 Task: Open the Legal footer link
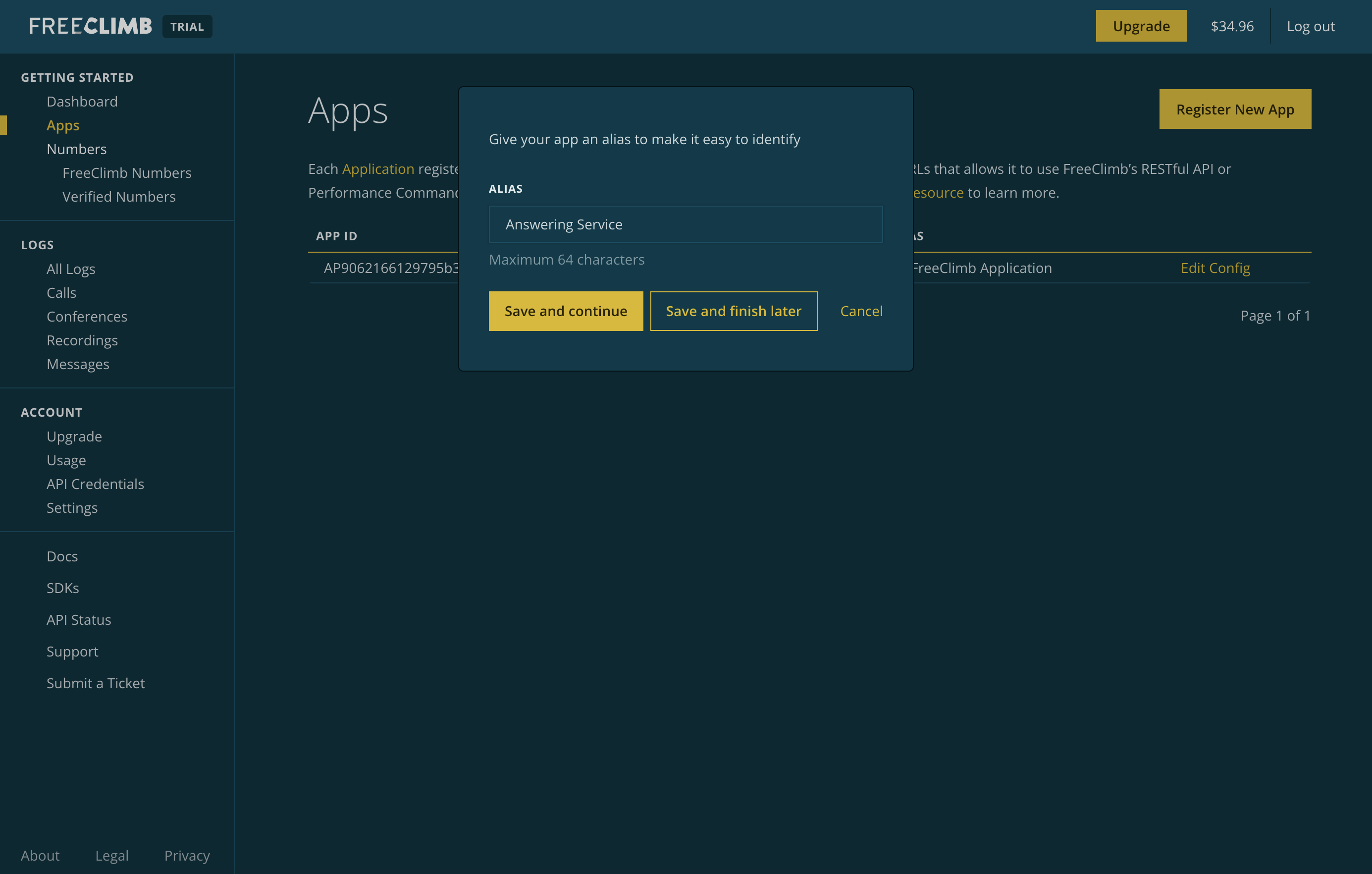pyautogui.click(x=111, y=856)
